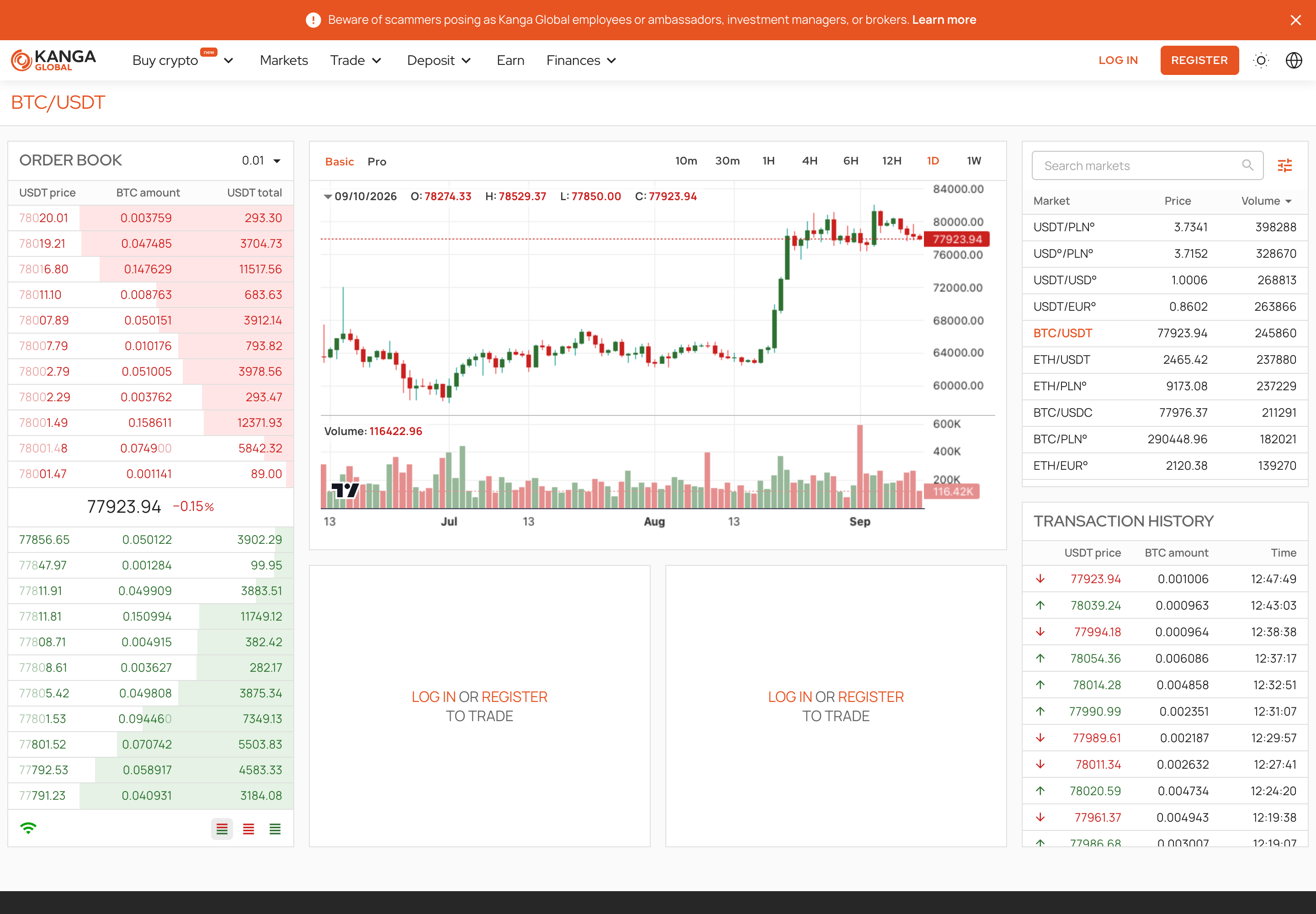Expand the Deposit menu
This screenshot has width=1316, height=914.
click(439, 60)
